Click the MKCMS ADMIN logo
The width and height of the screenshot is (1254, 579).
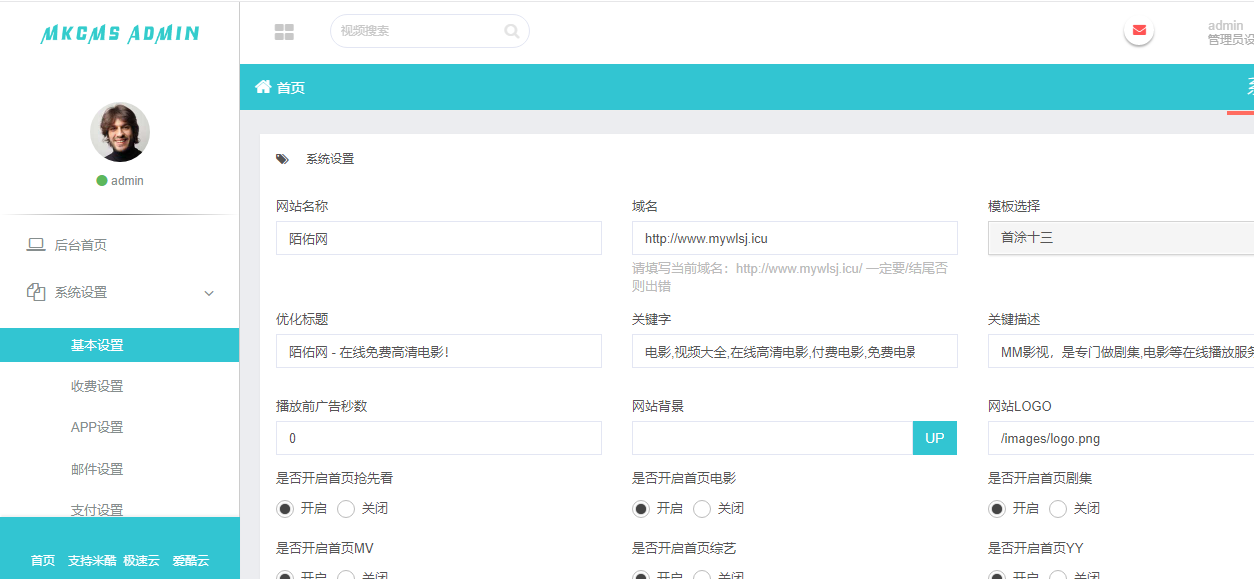point(120,34)
